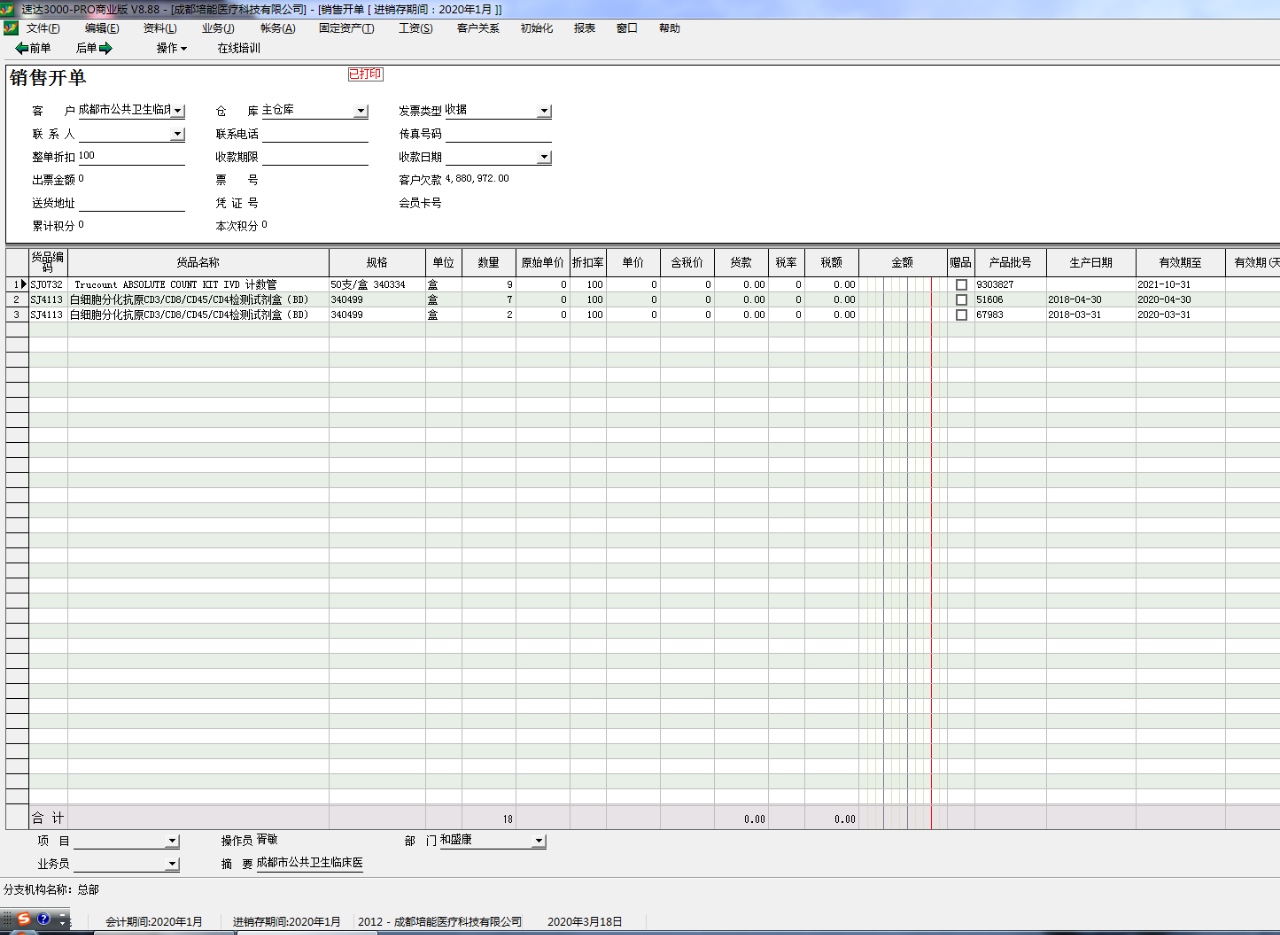
Task: Click the row 1 current-record indicator arrow
Action: click(x=23, y=285)
